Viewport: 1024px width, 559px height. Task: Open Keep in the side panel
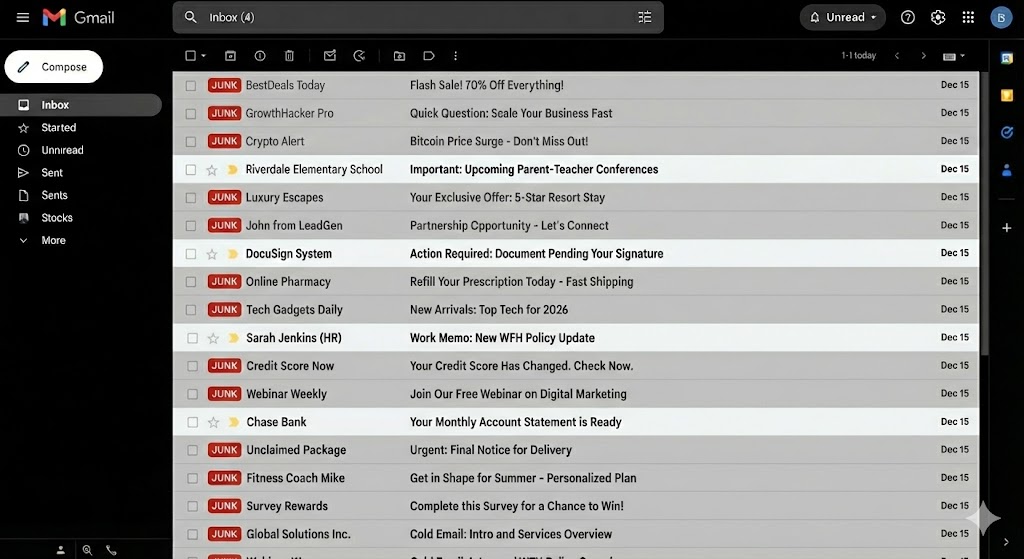point(1006,95)
